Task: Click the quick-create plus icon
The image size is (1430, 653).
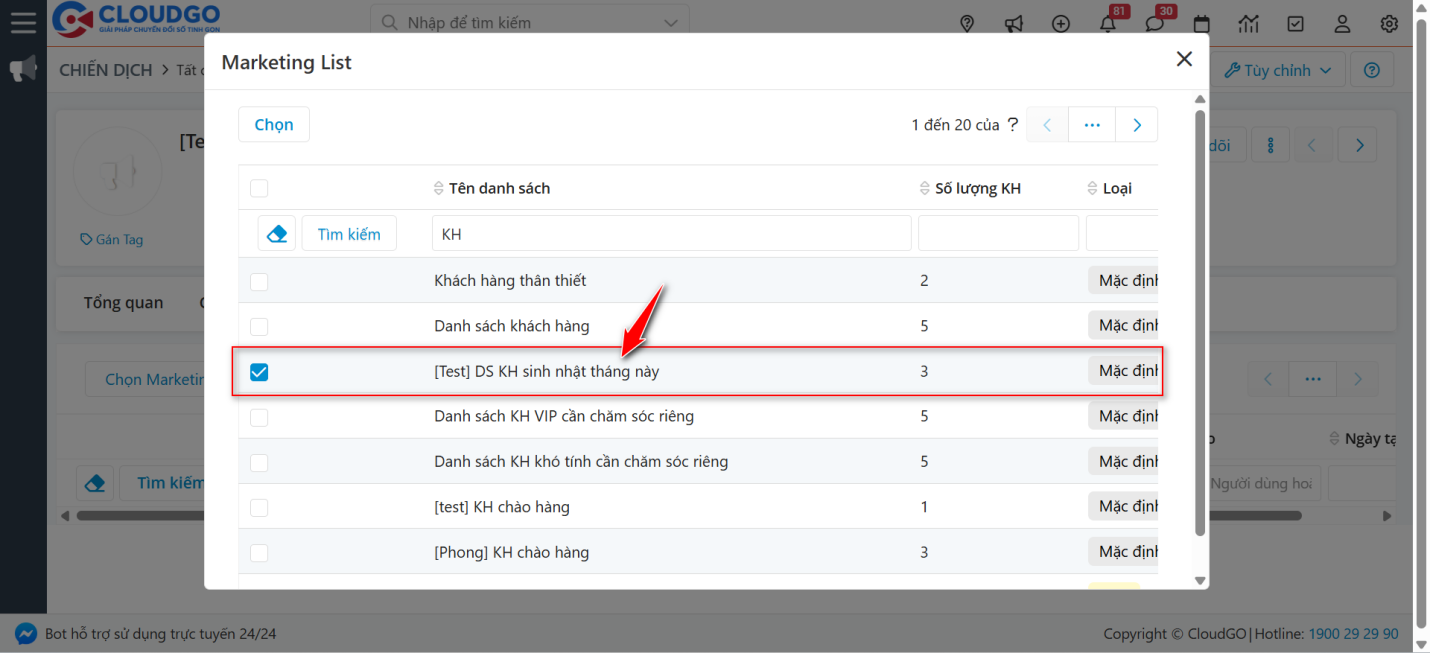Action: [x=1061, y=24]
